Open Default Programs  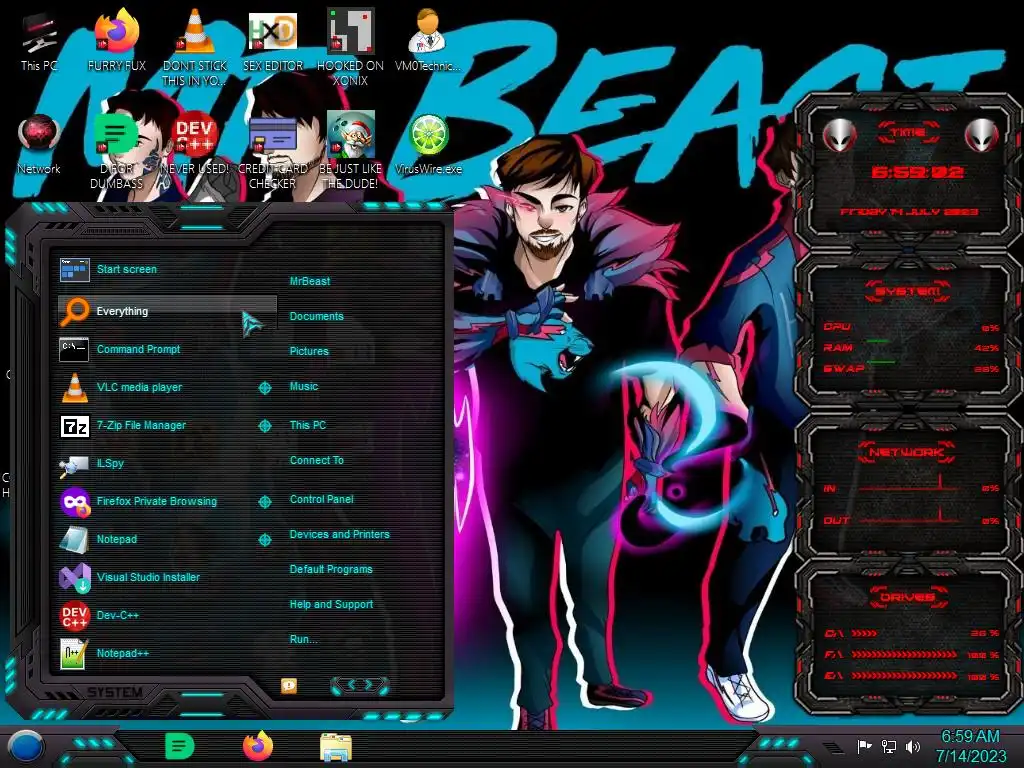(330, 569)
